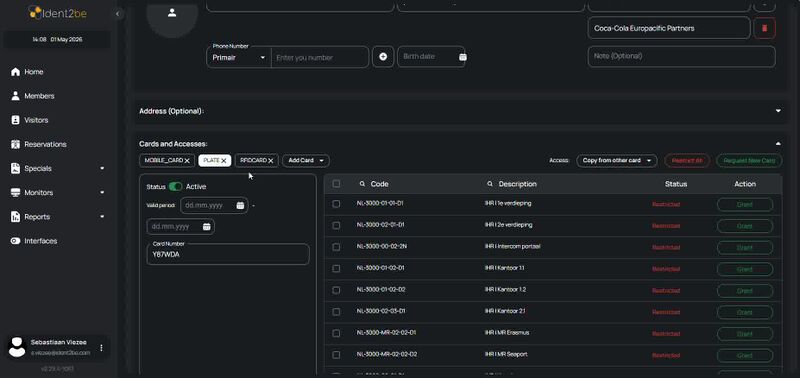Open the Primair phone type dropdown
The height and width of the screenshot is (378, 800).
pos(239,58)
